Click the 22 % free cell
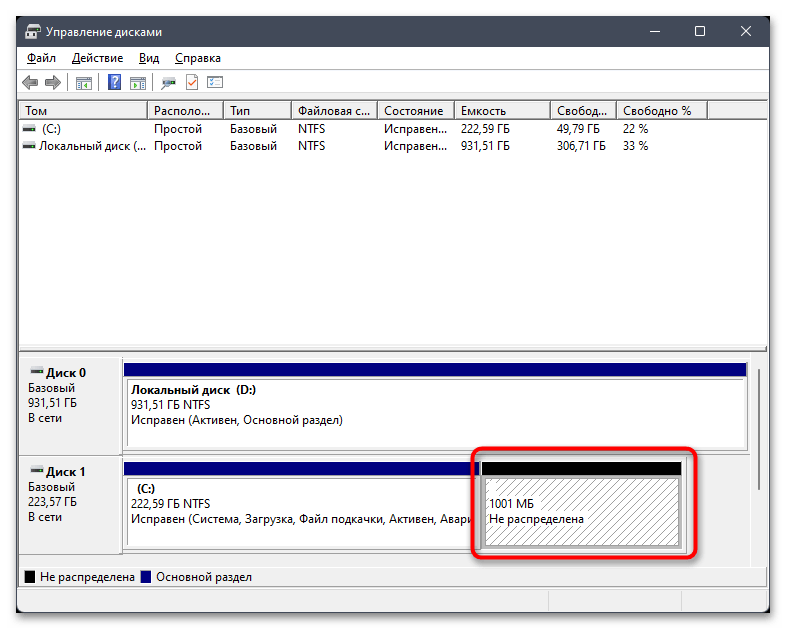 pyautogui.click(x=636, y=129)
